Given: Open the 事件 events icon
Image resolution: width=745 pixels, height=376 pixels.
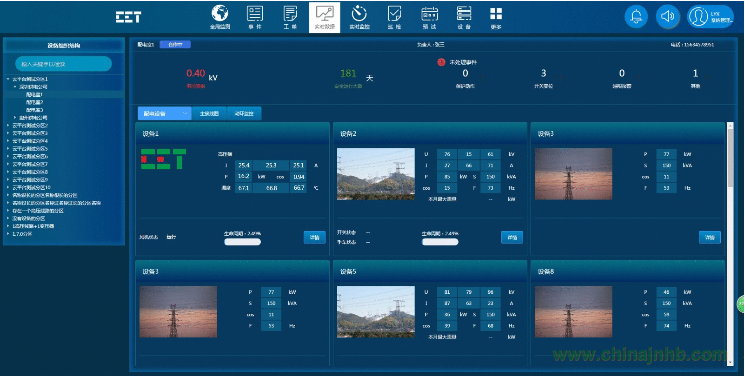Looking at the screenshot, I should [x=255, y=17].
